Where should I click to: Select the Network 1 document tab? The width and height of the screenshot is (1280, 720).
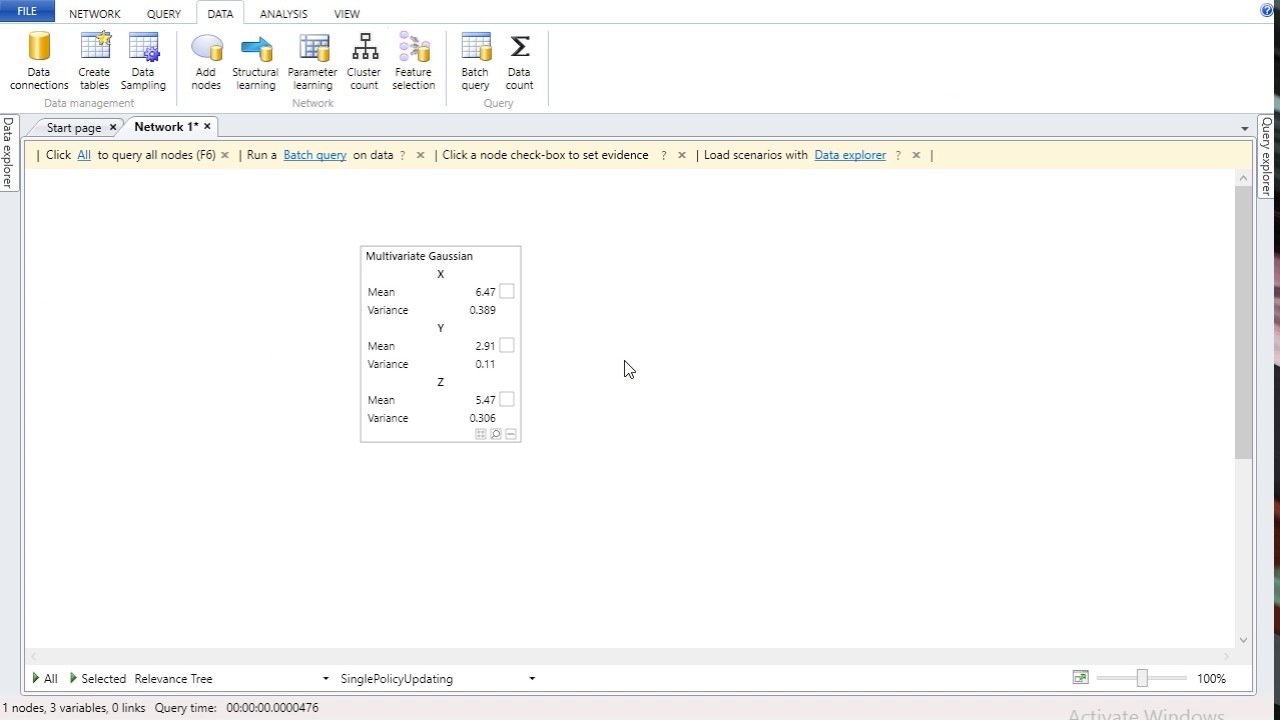(166, 126)
